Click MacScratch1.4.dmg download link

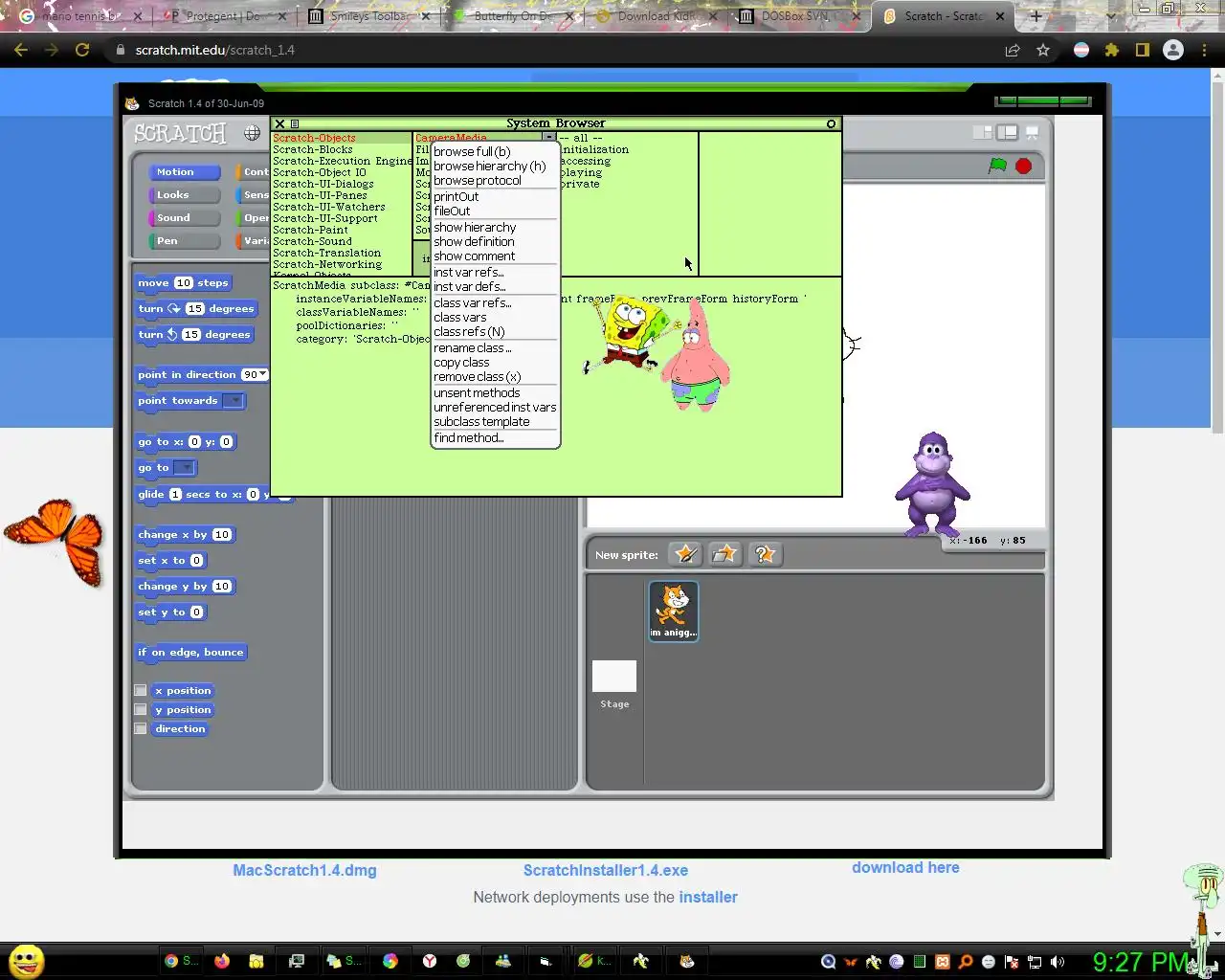304,870
